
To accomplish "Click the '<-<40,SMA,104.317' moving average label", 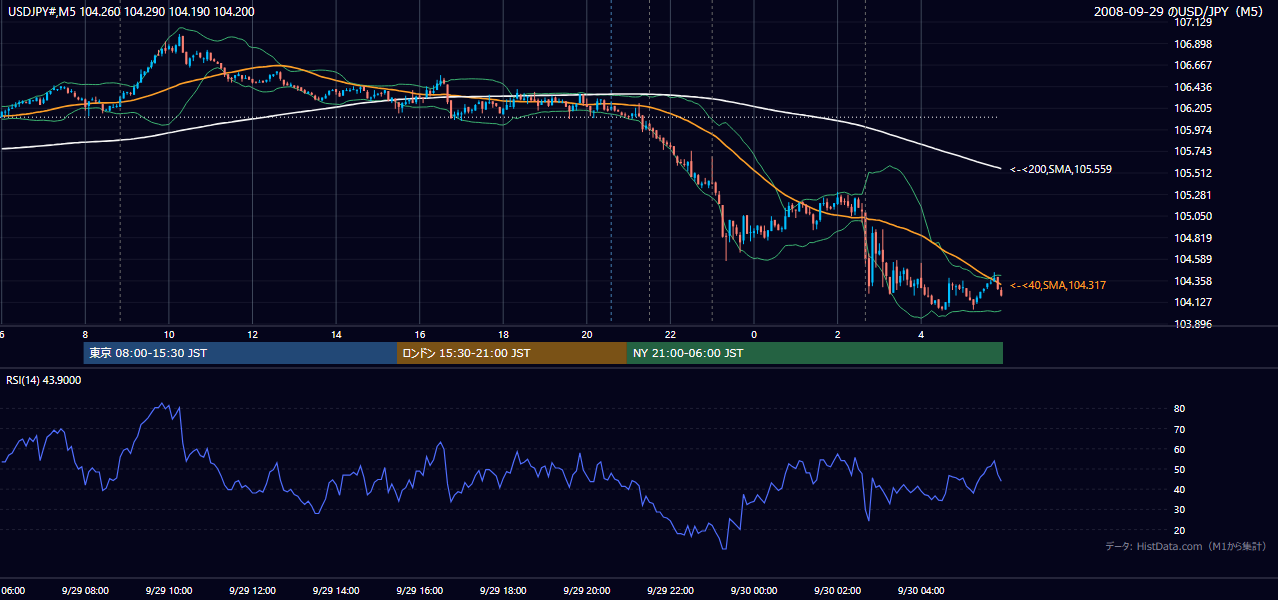I will (x=1057, y=286).
